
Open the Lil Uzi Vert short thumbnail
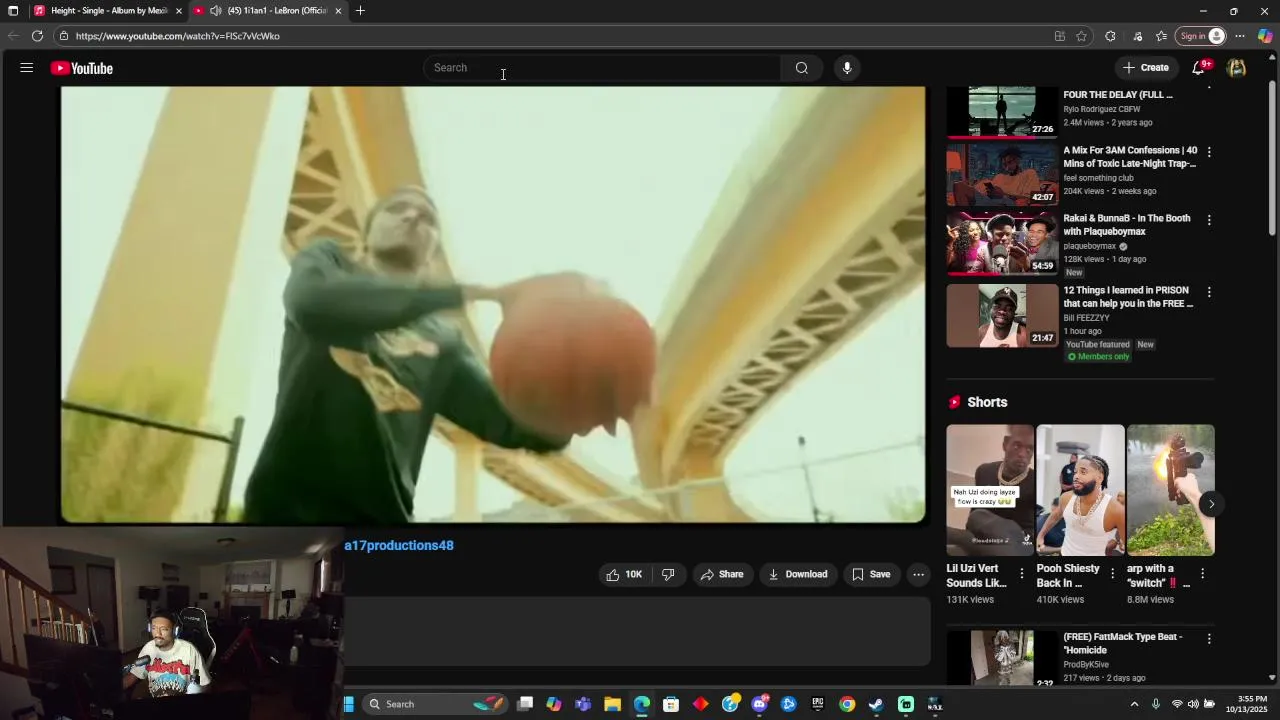point(990,490)
